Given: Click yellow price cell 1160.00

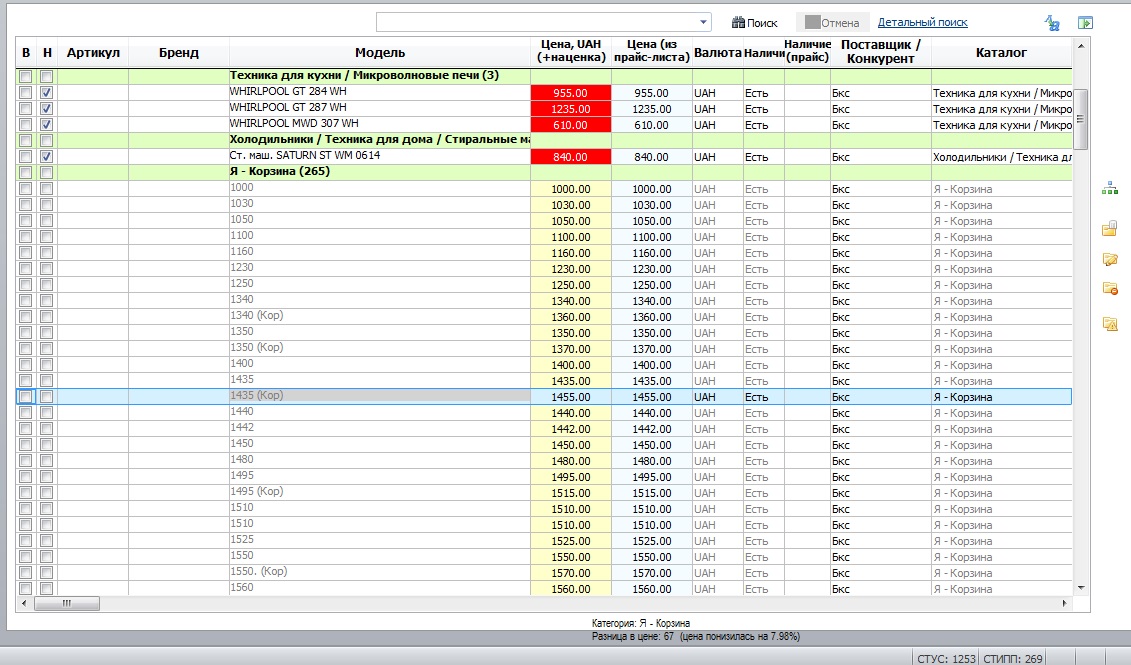Looking at the screenshot, I should (x=571, y=252).
